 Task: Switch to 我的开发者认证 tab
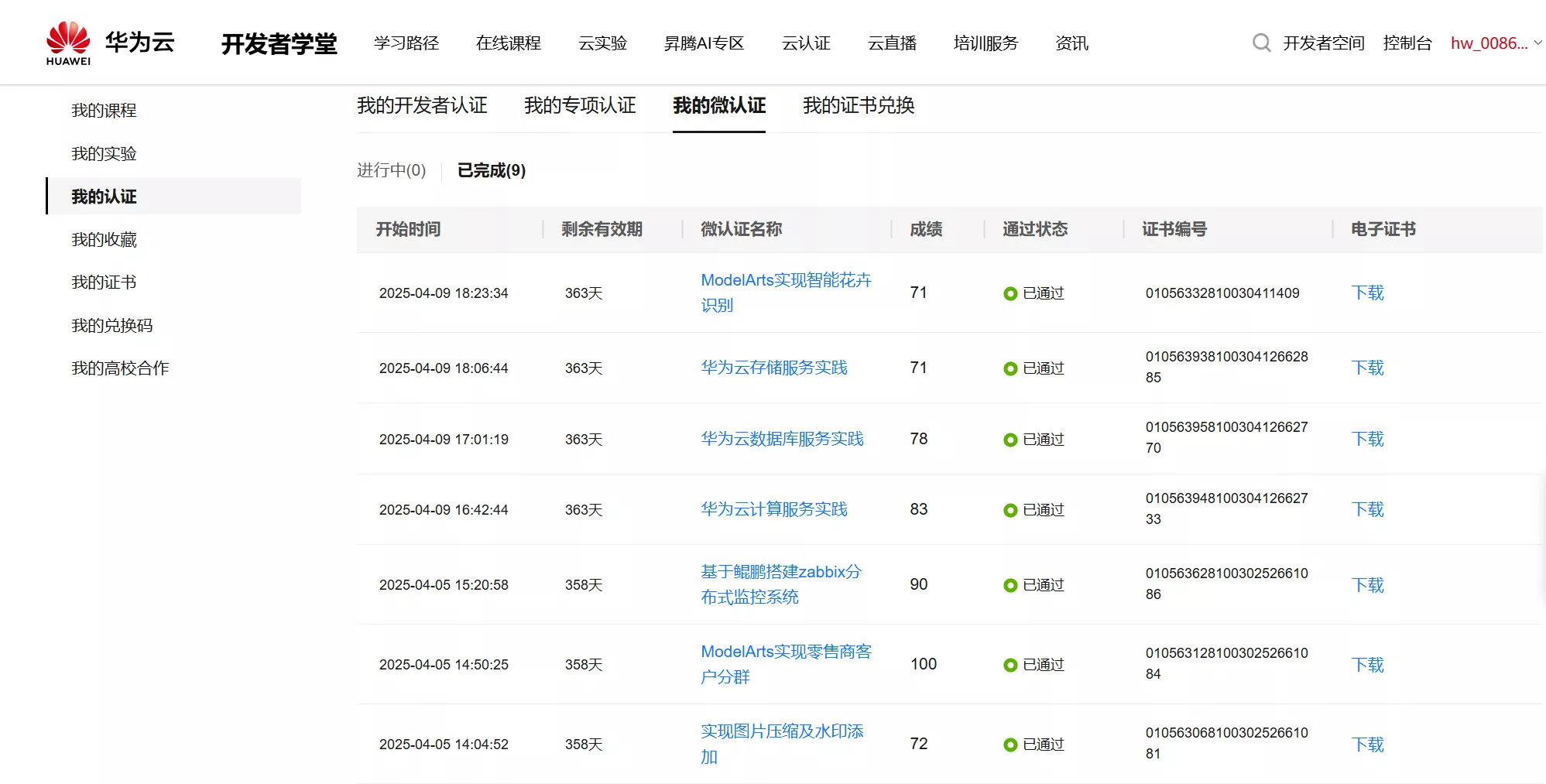[422, 105]
